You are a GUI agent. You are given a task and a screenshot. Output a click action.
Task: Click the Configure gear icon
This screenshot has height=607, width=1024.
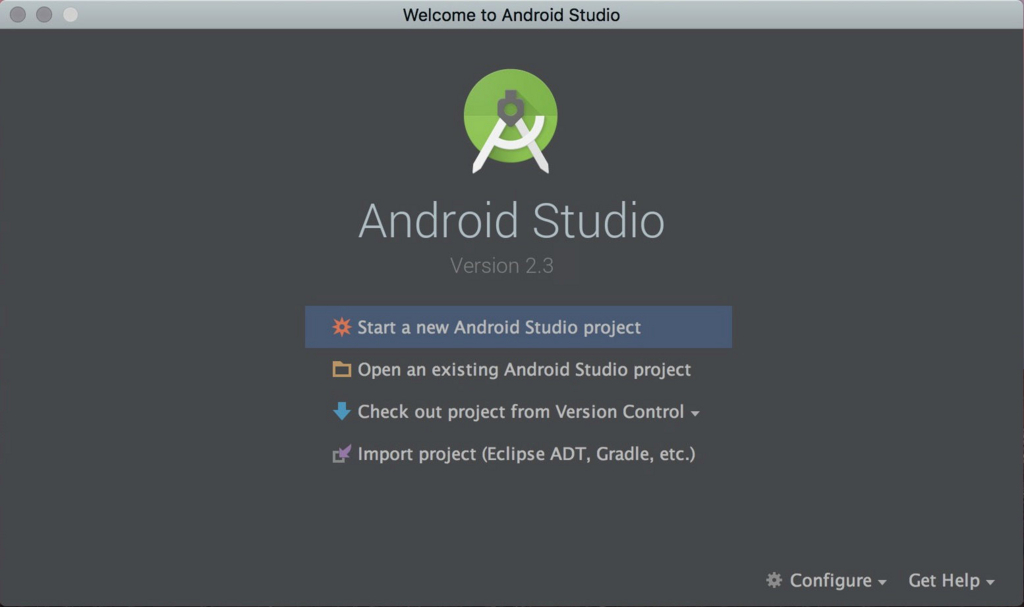coord(774,580)
